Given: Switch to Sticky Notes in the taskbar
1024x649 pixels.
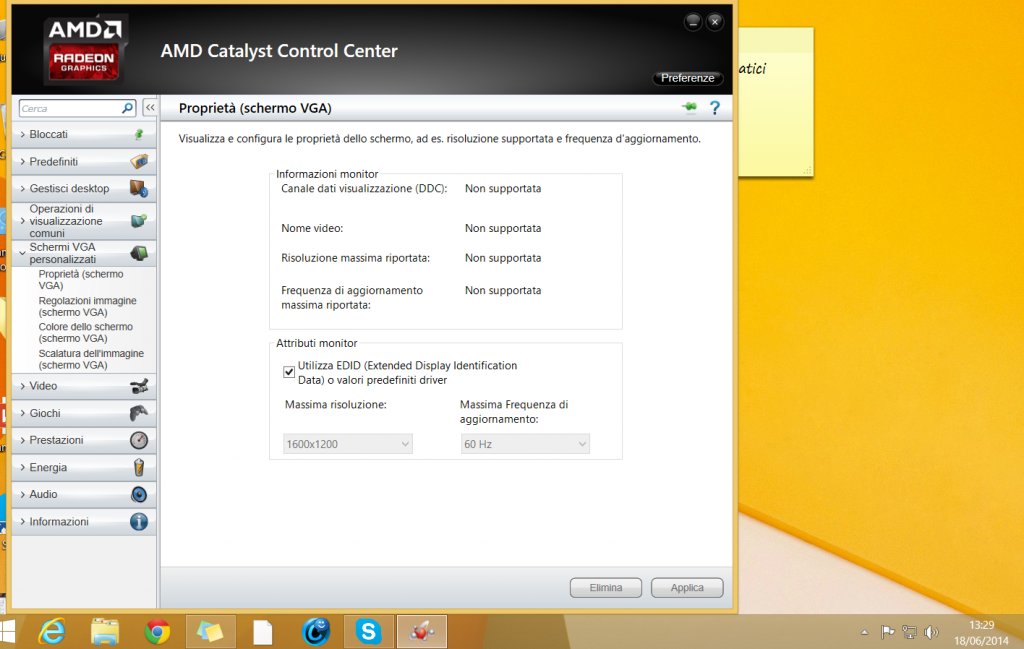Looking at the screenshot, I should point(210,631).
